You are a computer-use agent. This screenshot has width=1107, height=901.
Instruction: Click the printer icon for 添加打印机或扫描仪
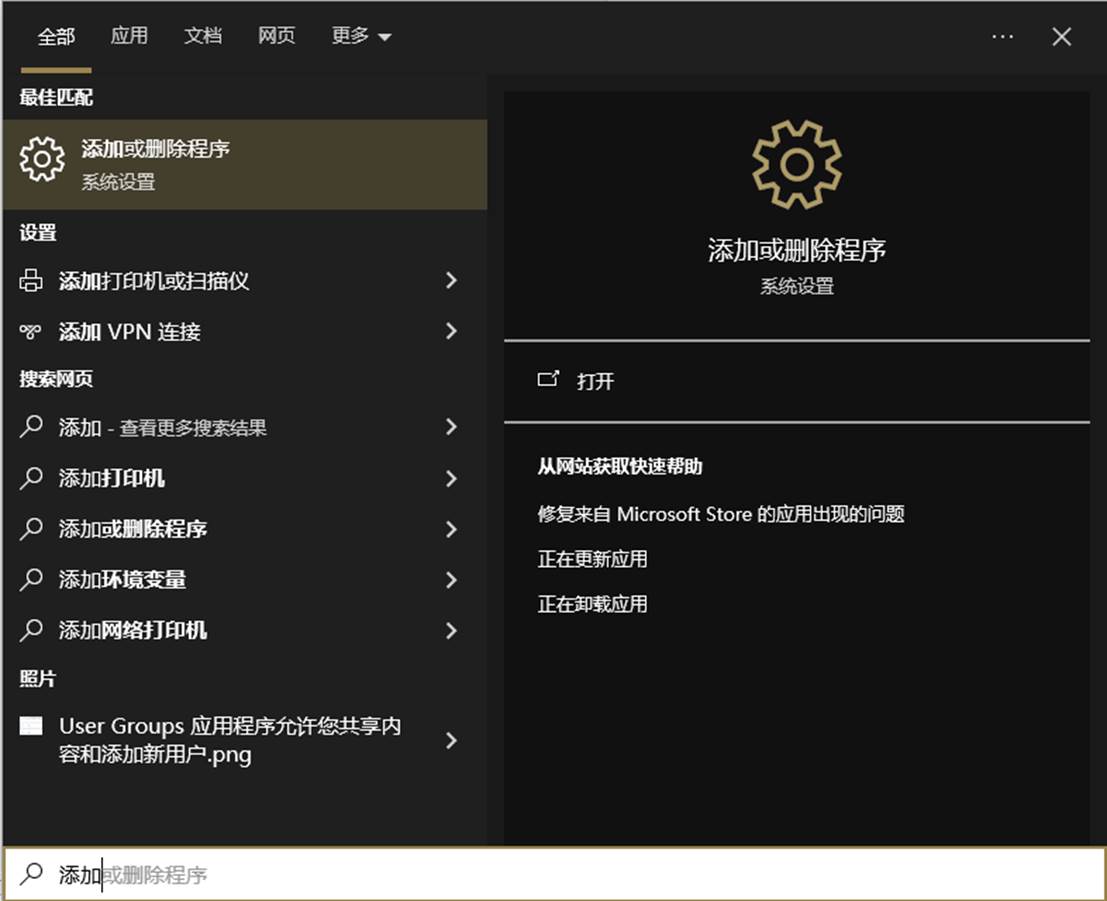click(31, 280)
